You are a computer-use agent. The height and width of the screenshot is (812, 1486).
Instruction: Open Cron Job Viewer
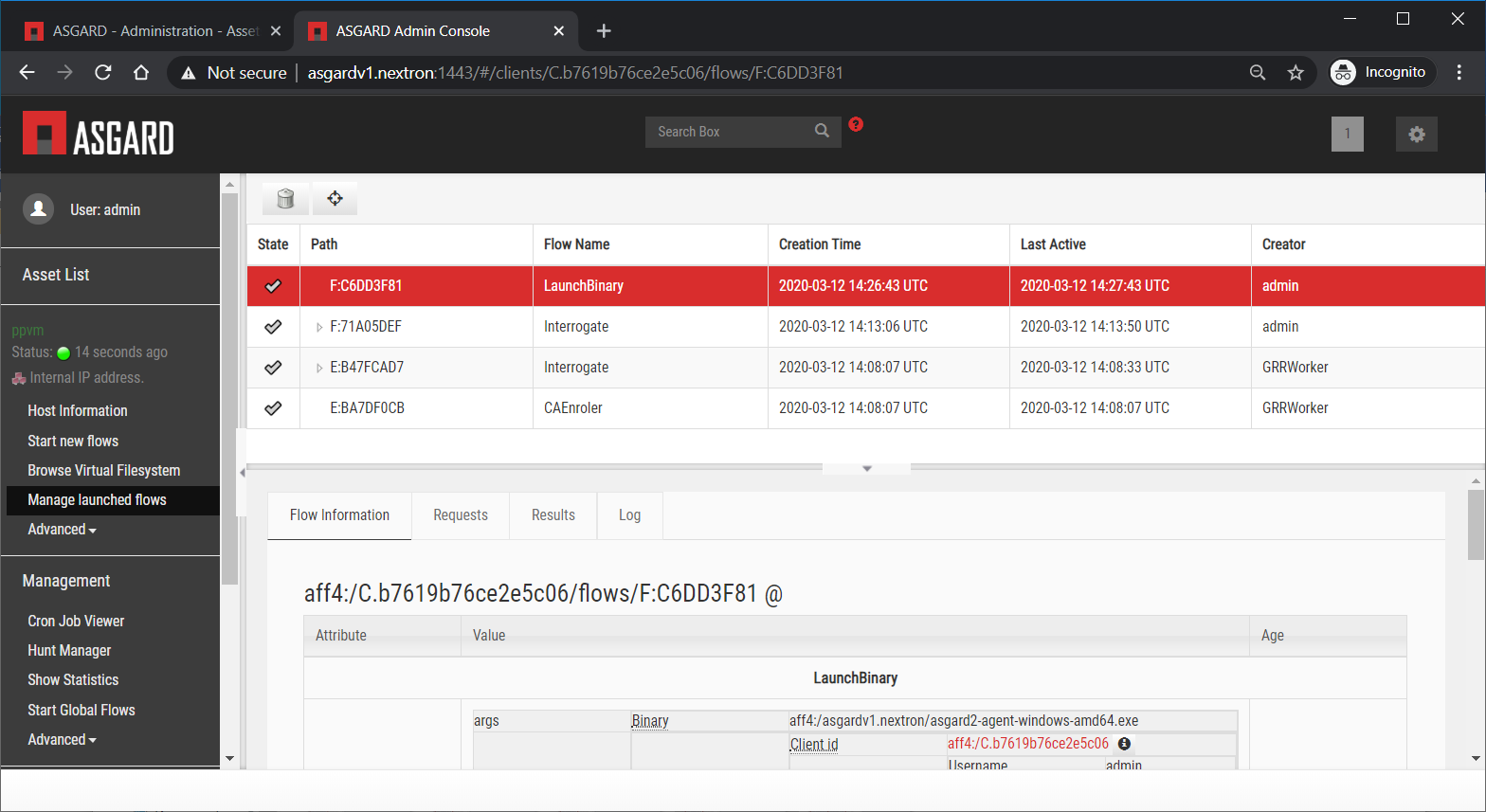click(x=76, y=621)
